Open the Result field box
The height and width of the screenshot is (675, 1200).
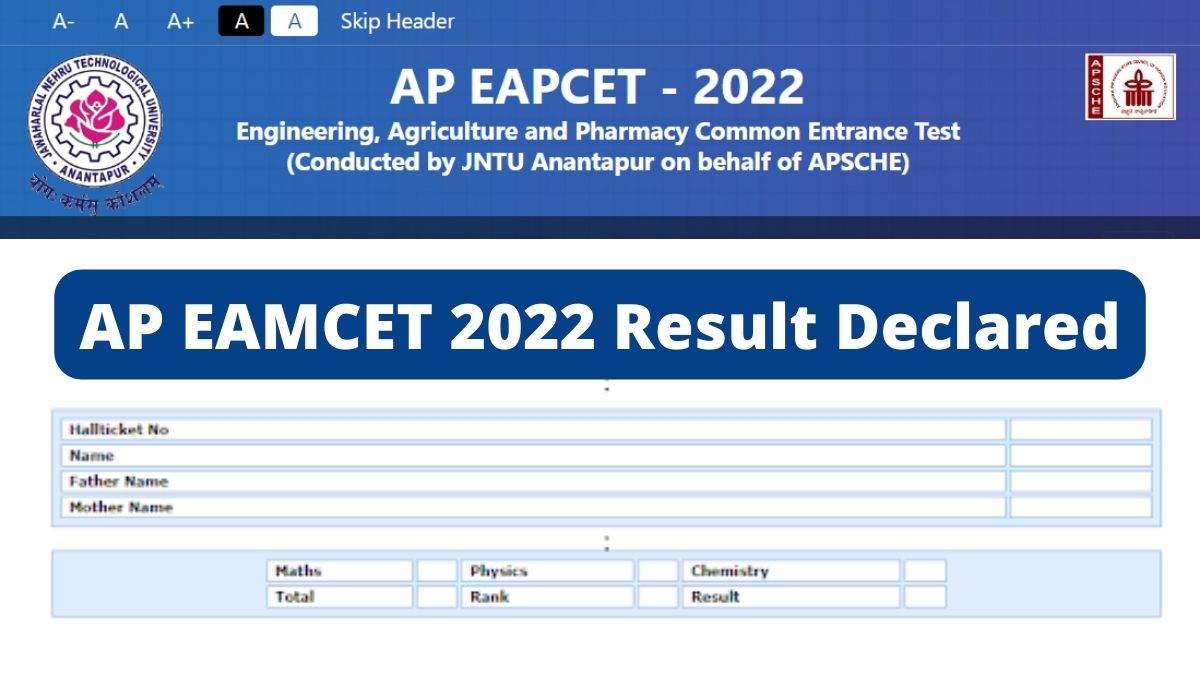(790, 597)
